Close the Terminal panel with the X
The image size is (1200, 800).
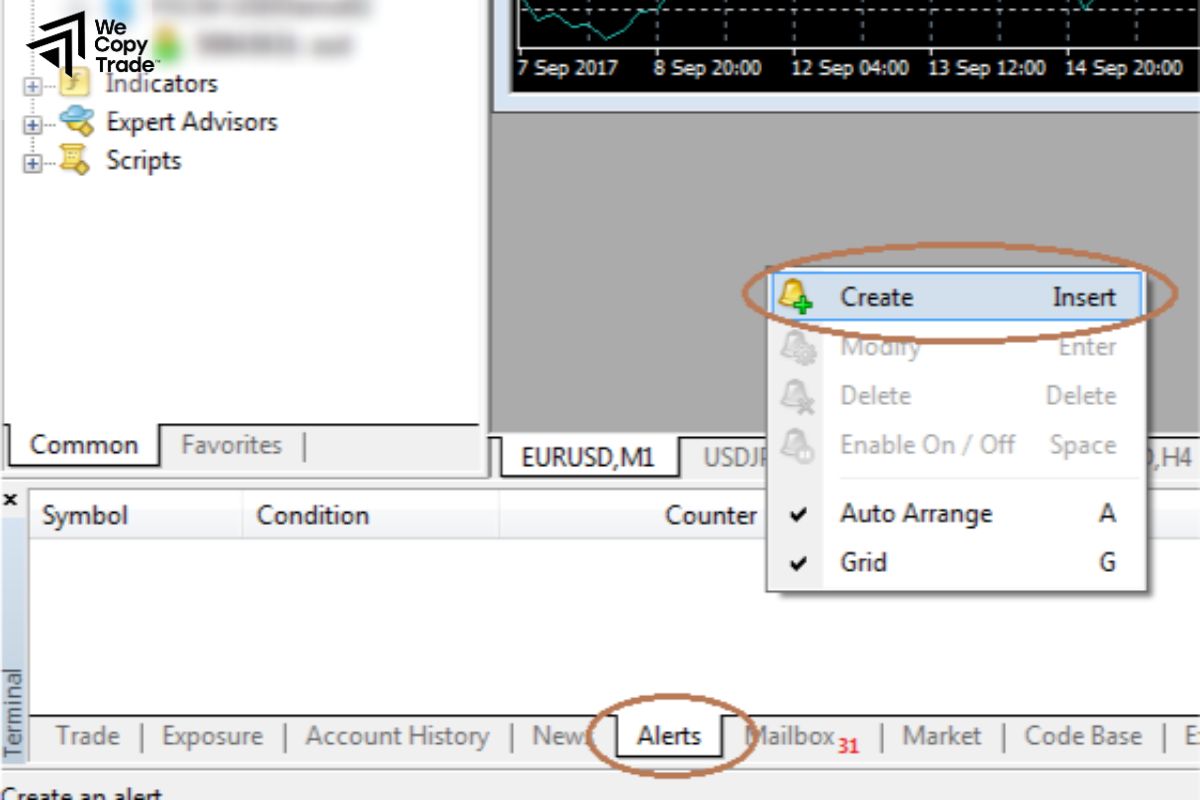[11, 499]
